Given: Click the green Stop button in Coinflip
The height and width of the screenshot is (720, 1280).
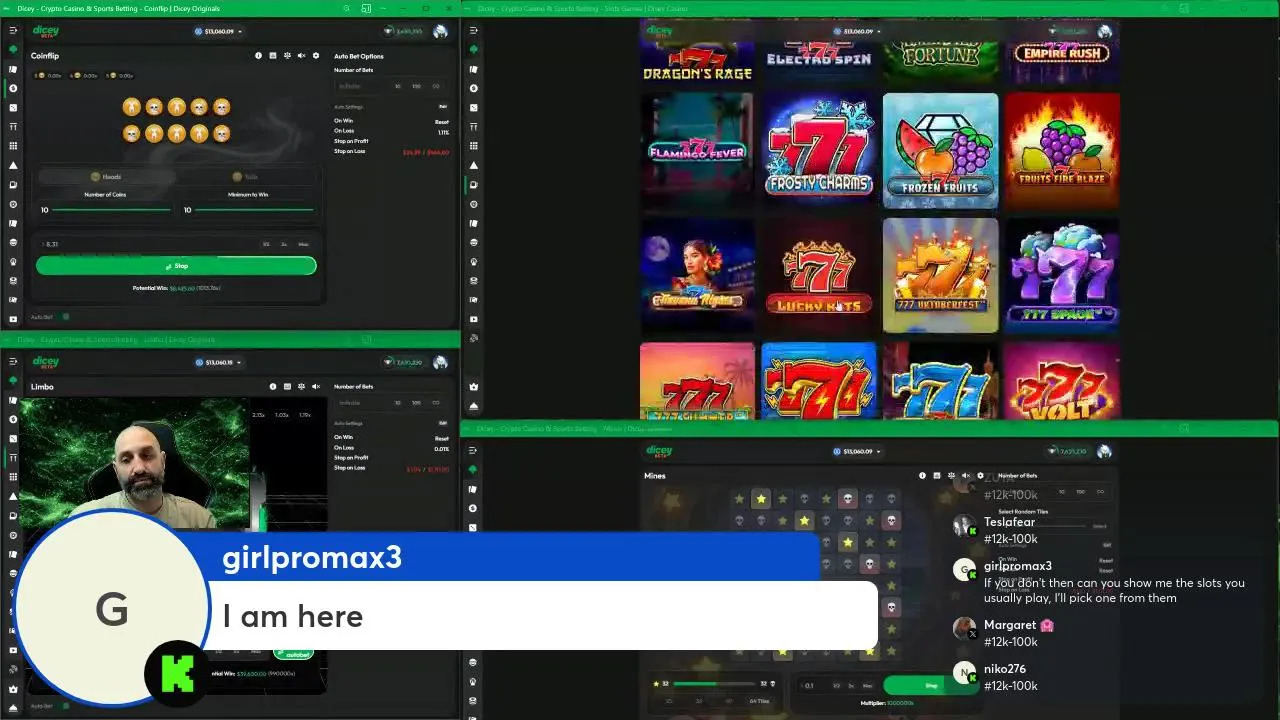Looking at the screenshot, I should pyautogui.click(x=176, y=266).
